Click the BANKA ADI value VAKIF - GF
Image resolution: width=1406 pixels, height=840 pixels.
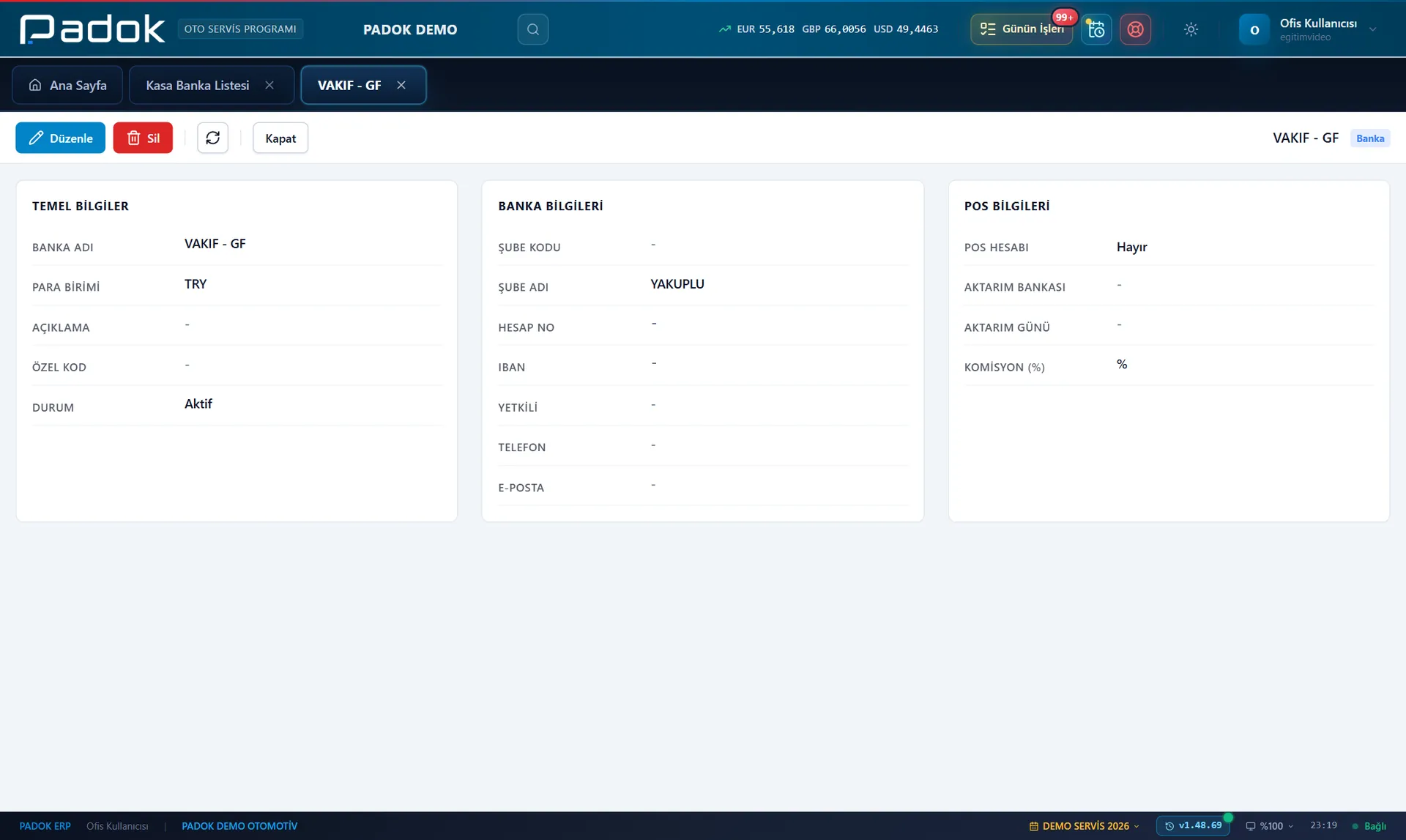point(215,243)
